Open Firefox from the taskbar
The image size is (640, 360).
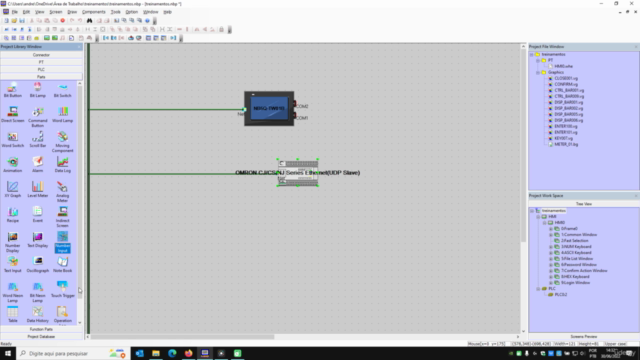[x=188, y=353]
